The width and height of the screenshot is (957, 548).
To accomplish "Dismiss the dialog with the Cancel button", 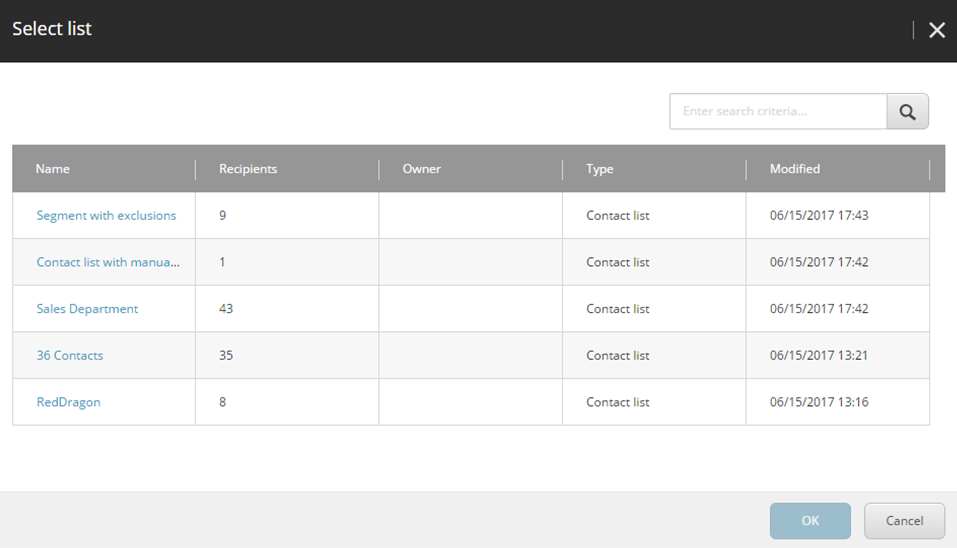I will pyautogui.click(x=905, y=521).
